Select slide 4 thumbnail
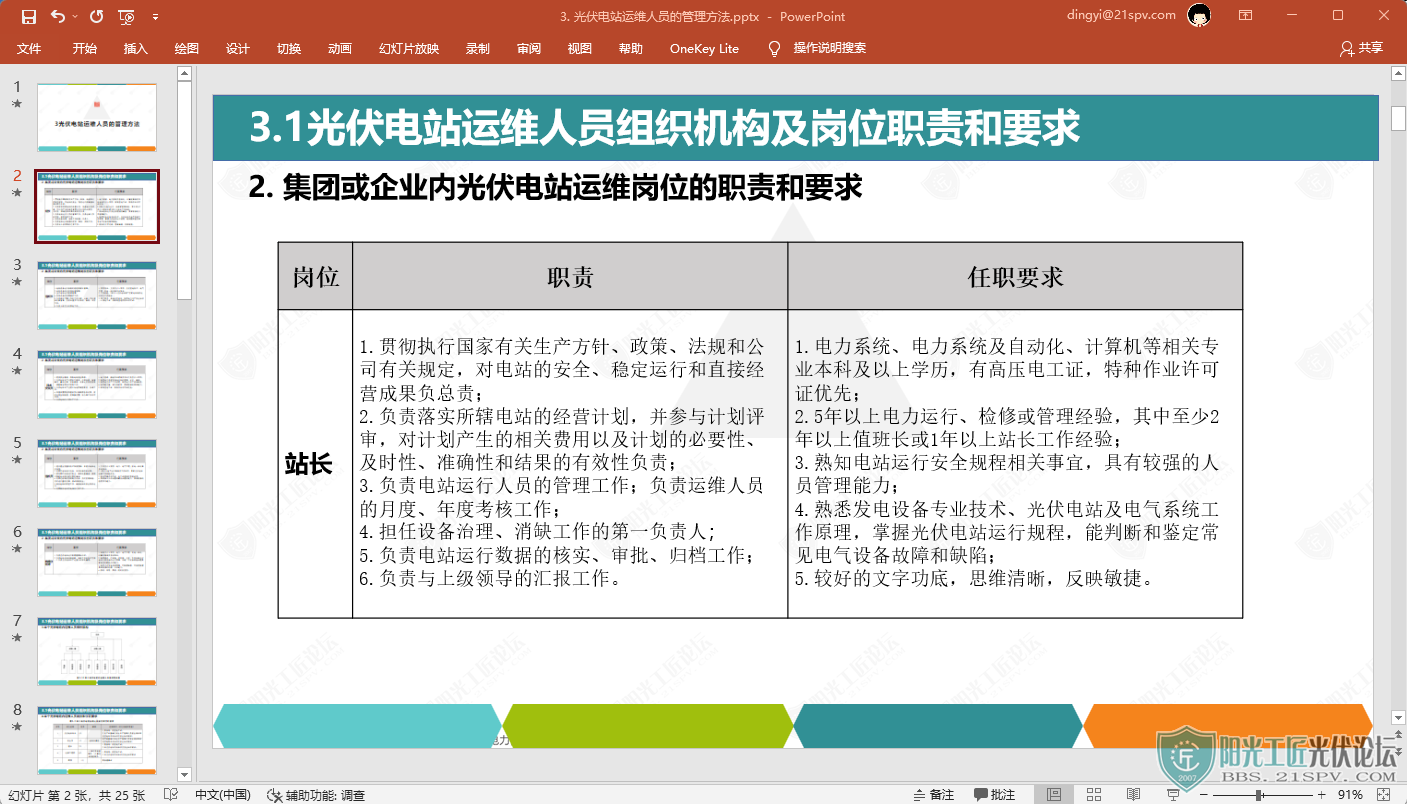This screenshot has height=804, width=1407. 97,384
